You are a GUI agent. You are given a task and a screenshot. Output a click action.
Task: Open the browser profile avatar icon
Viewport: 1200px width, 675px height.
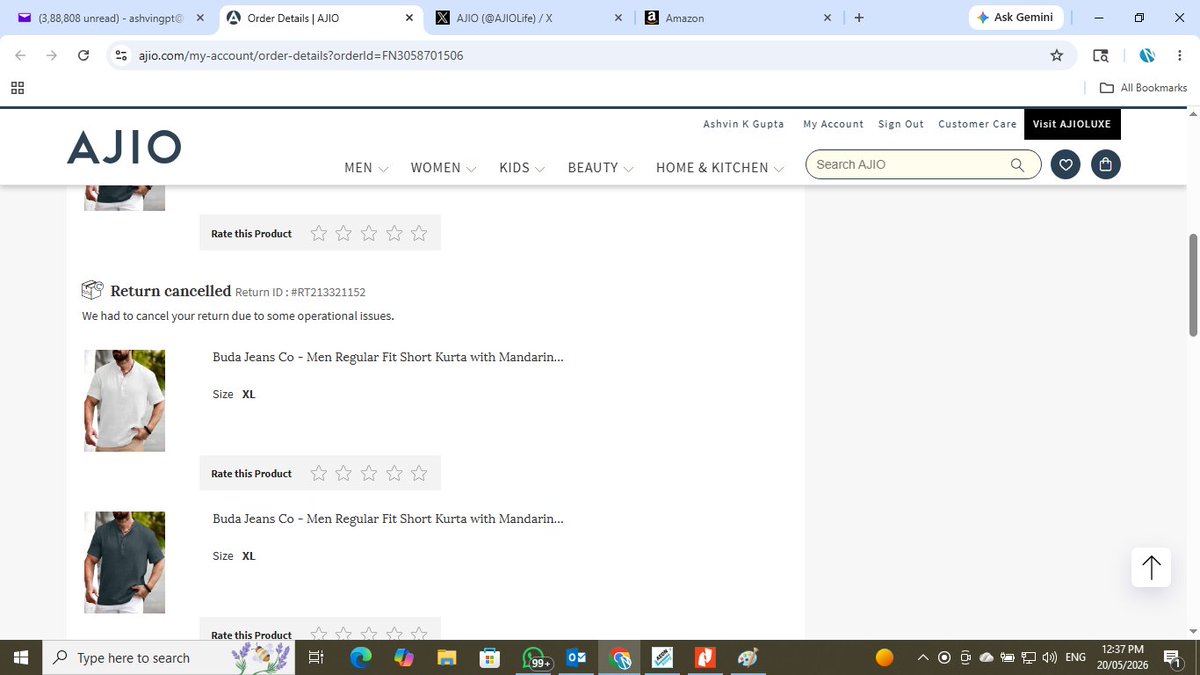coord(1147,55)
